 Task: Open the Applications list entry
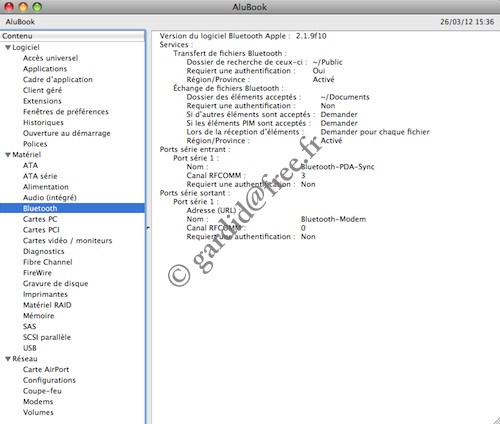[45, 69]
